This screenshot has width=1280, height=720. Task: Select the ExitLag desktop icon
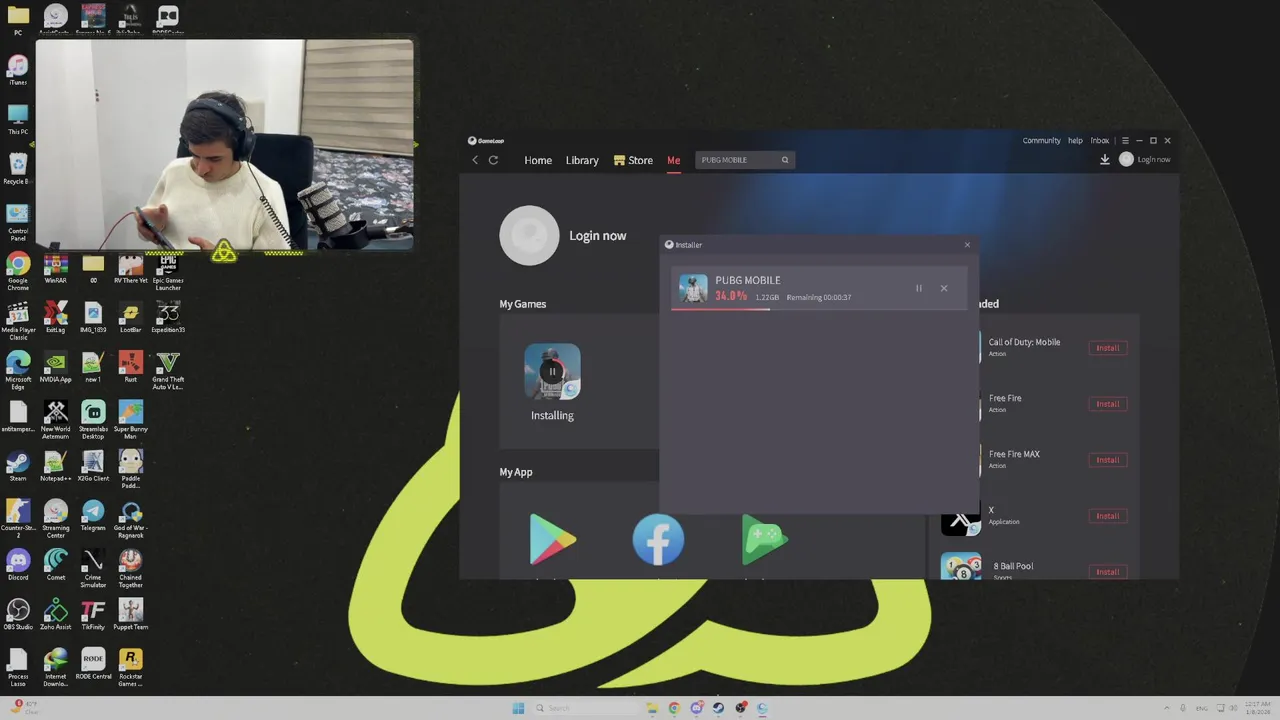56,318
